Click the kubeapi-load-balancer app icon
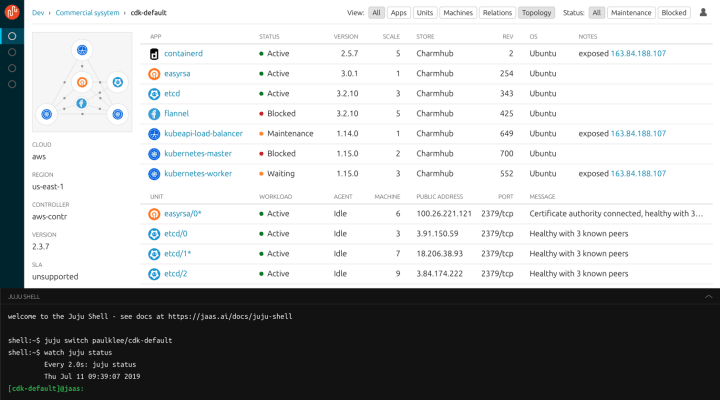Viewport: 720px width, 400px height. [154, 134]
